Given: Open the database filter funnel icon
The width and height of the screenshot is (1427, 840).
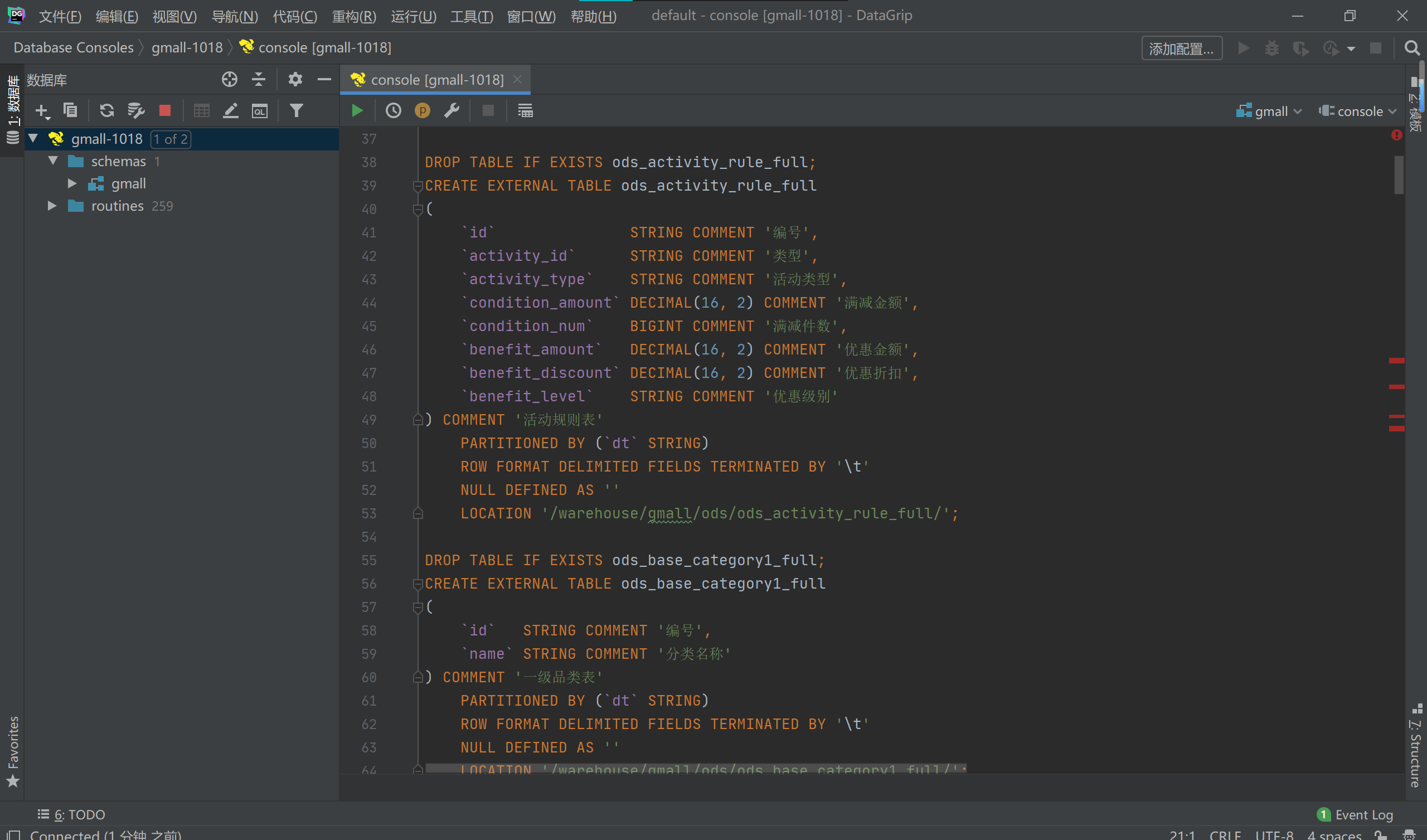Looking at the screenshot, I should click(x=296, y=110).
